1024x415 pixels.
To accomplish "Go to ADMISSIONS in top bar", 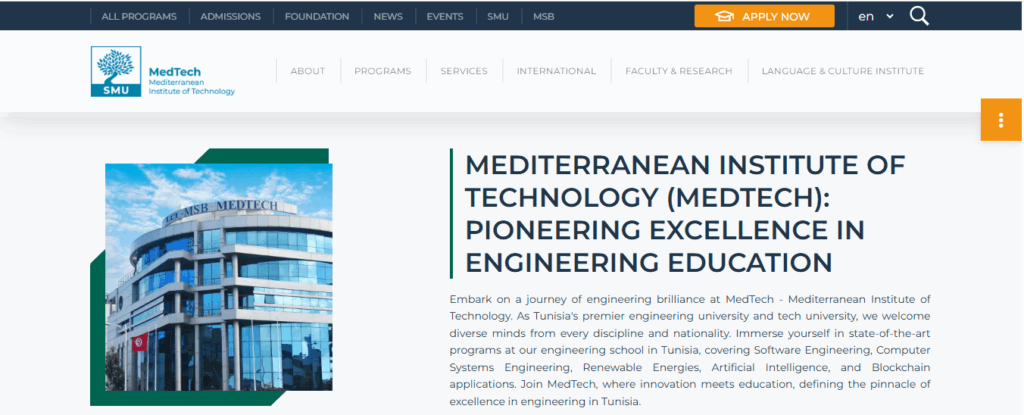I will tap(231, 17).
